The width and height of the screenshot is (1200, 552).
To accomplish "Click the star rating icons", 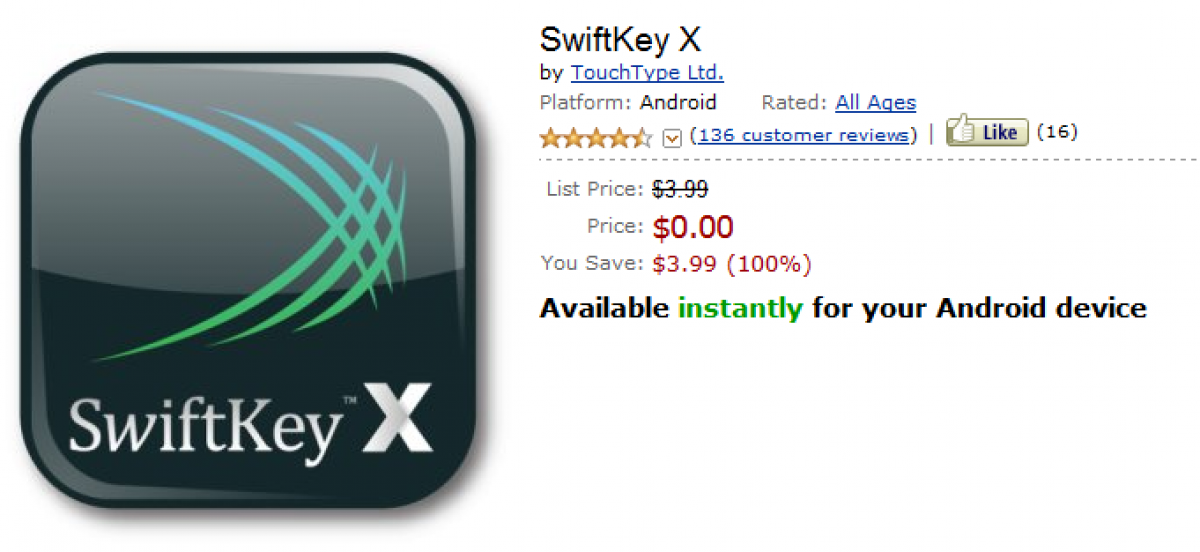I will 595,136.
